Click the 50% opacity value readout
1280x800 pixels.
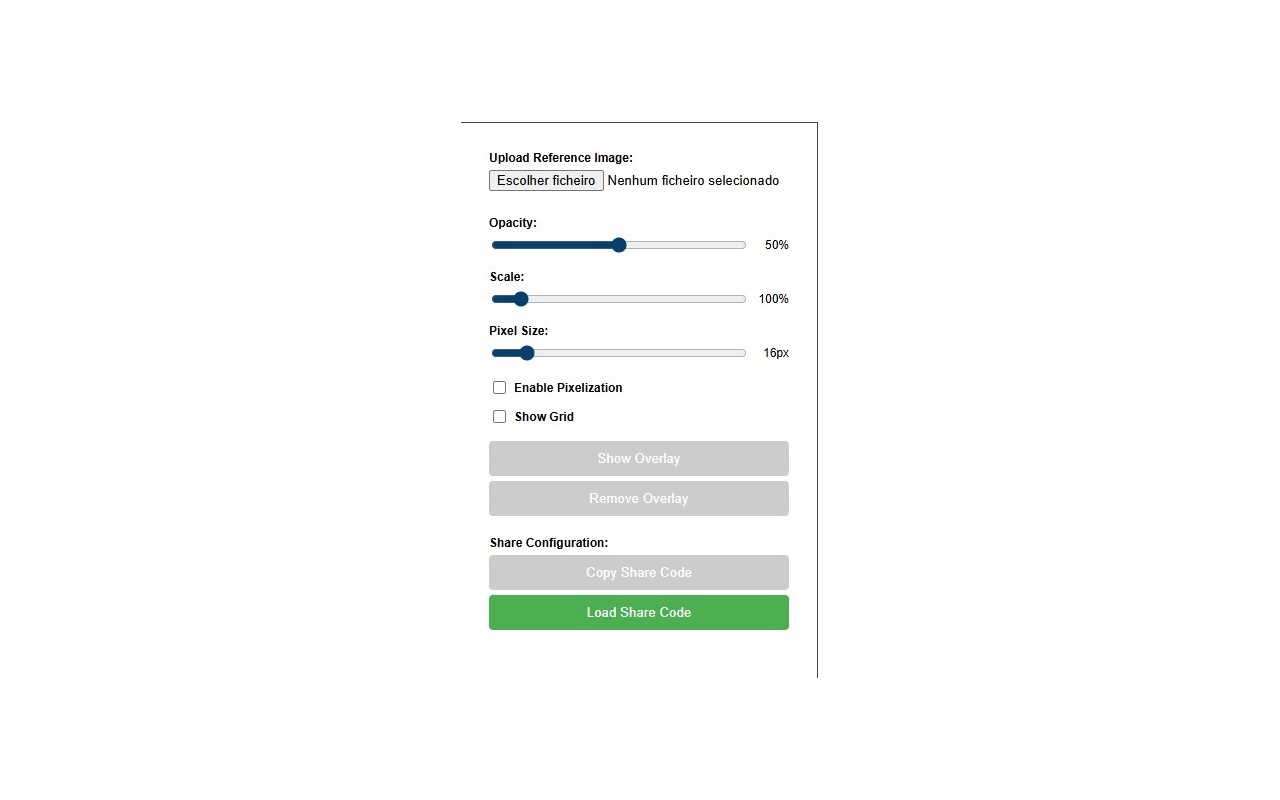tap(776, 245)
